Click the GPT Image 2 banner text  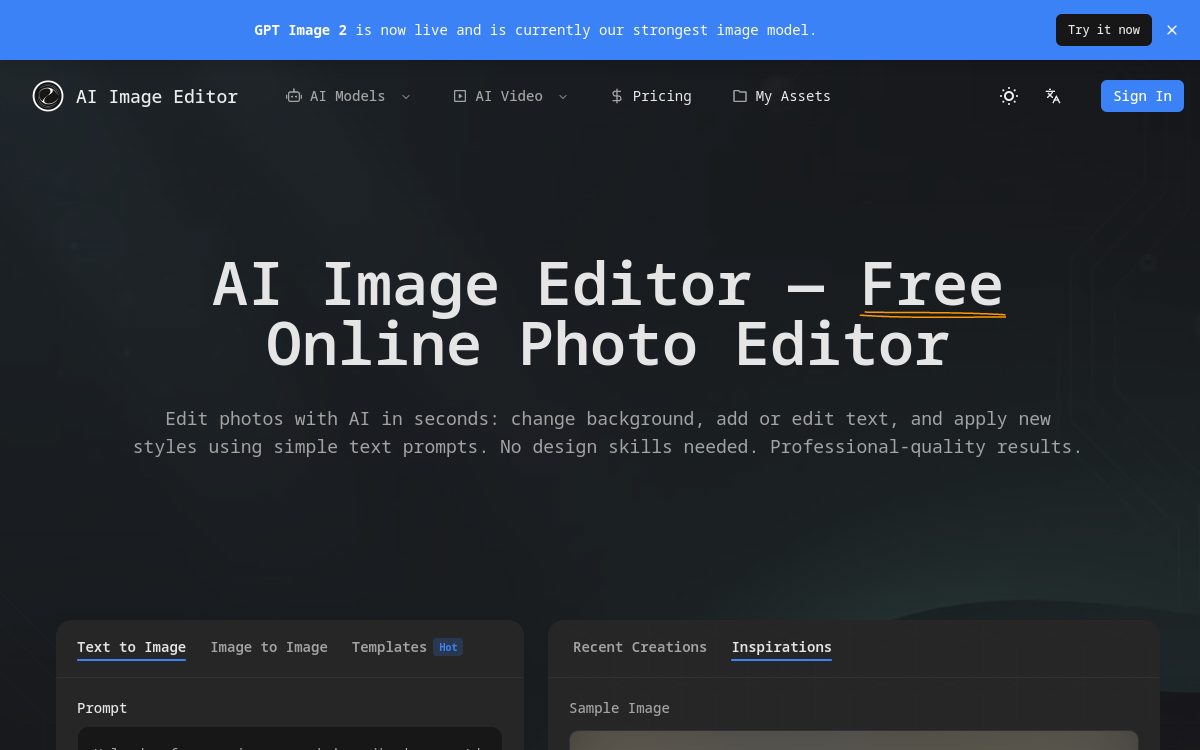pos(535,30)
